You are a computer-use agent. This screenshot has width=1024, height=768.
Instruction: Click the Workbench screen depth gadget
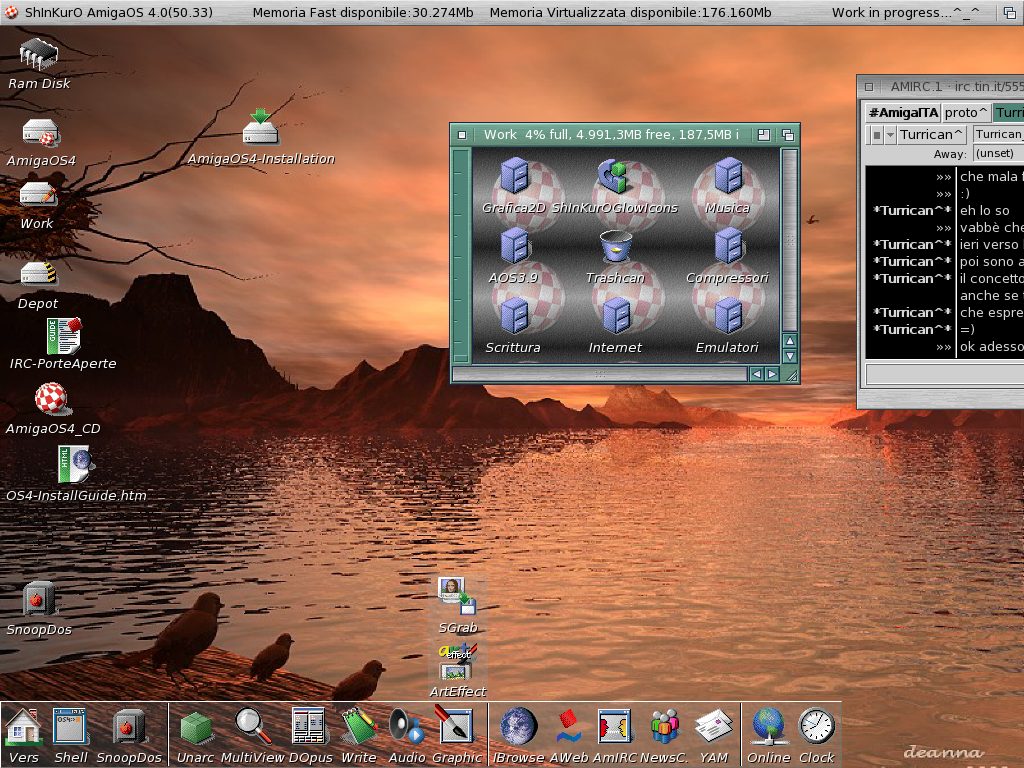pos(1010,12)
